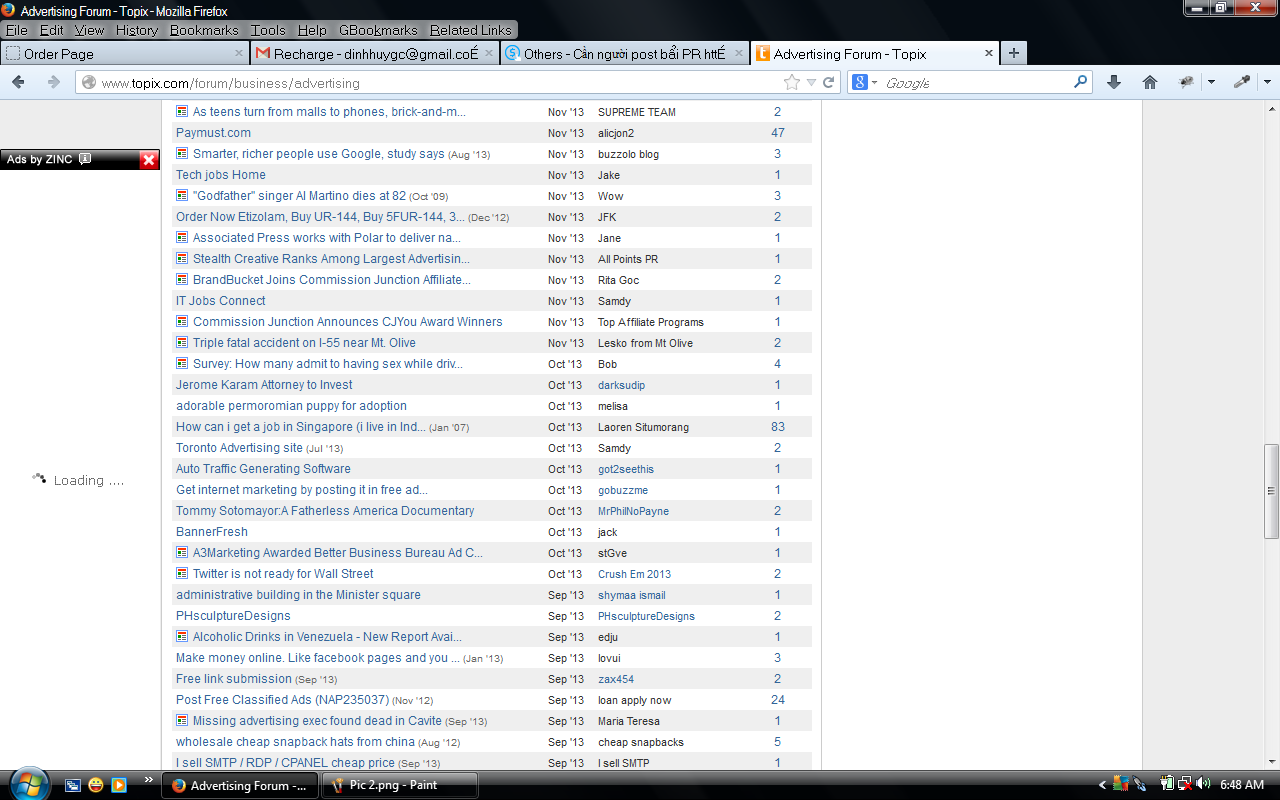
Task: Expand the Firebug button dropdown arrow
Action: [1211, 83]
